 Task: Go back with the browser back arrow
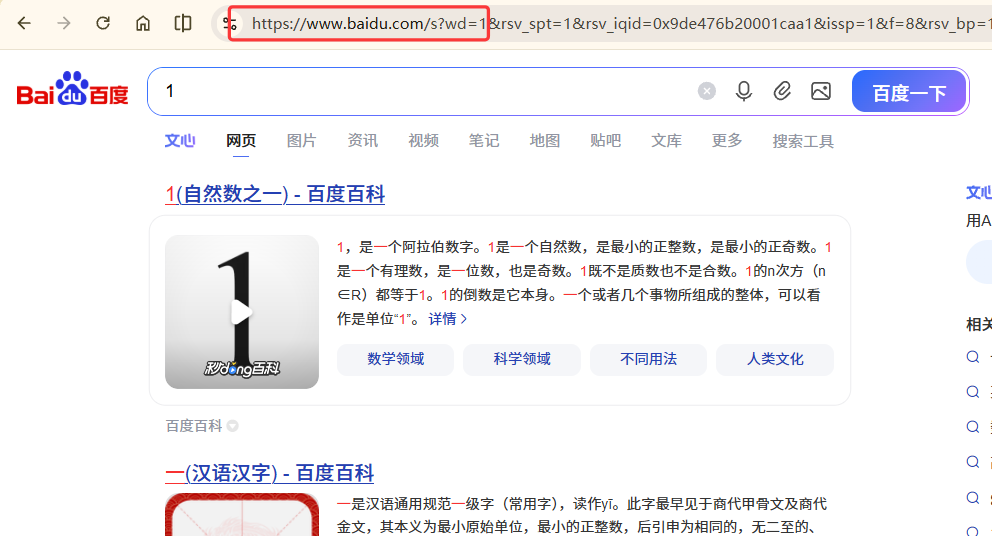point(24,23)
